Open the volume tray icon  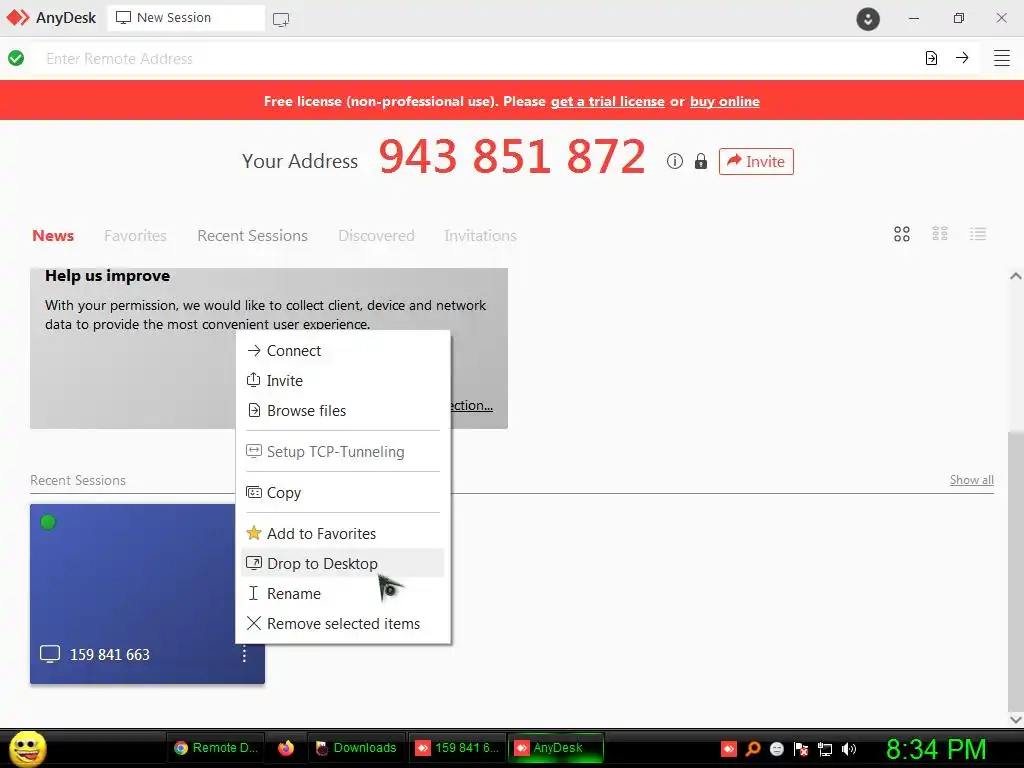pyautogui.click(x=848, y=748)
